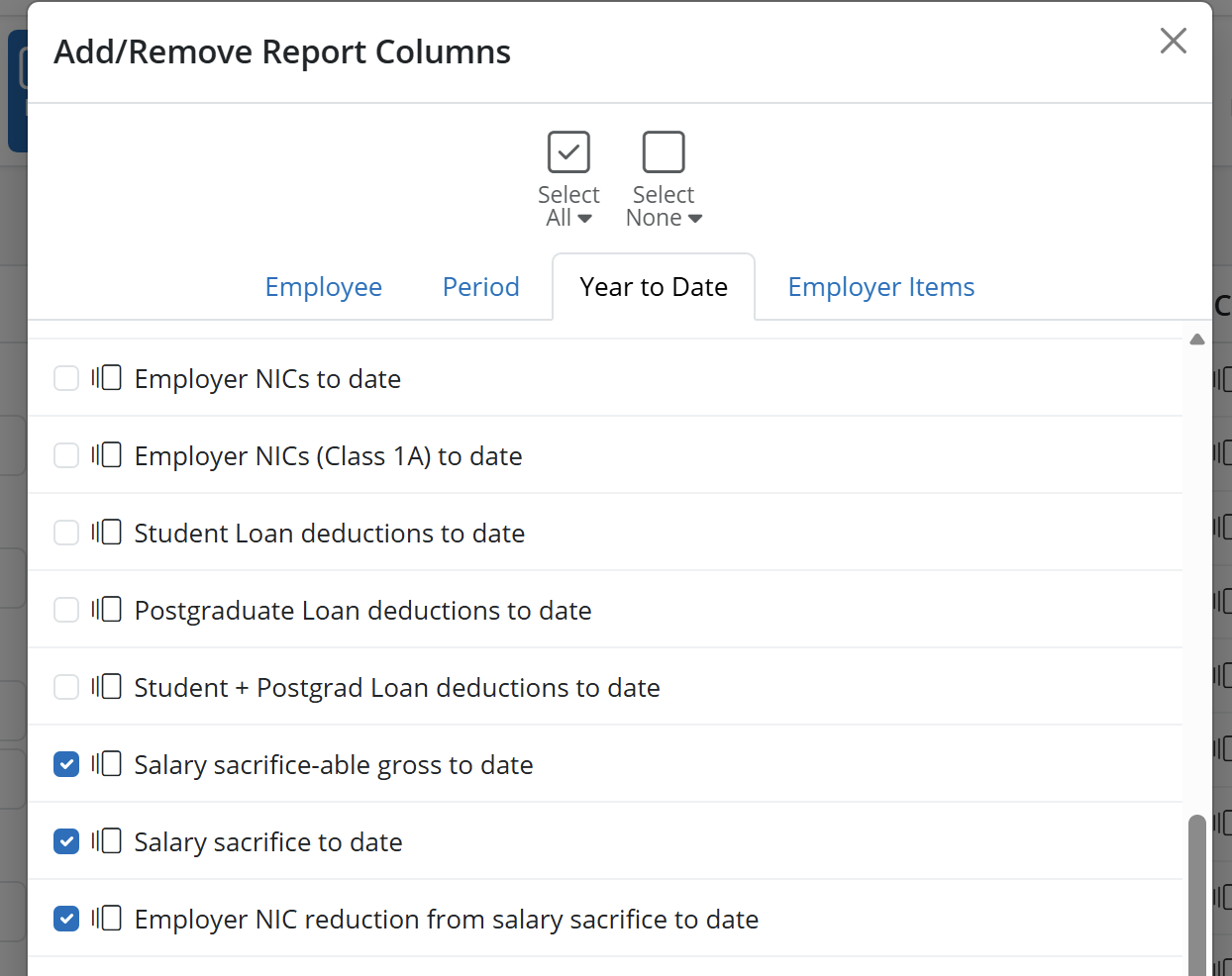Click 'Salary sacrifice to date' label
The image size is (1232, 976).
coord(268,842)
